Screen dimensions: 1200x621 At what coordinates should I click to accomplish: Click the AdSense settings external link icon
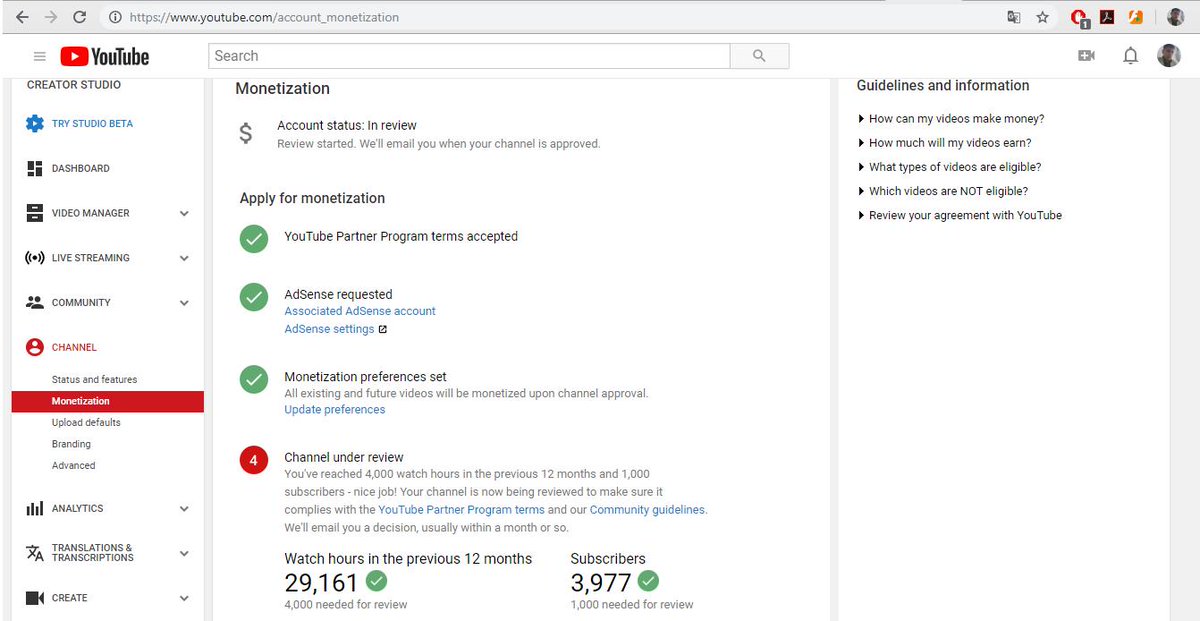(x=383, y=329)
